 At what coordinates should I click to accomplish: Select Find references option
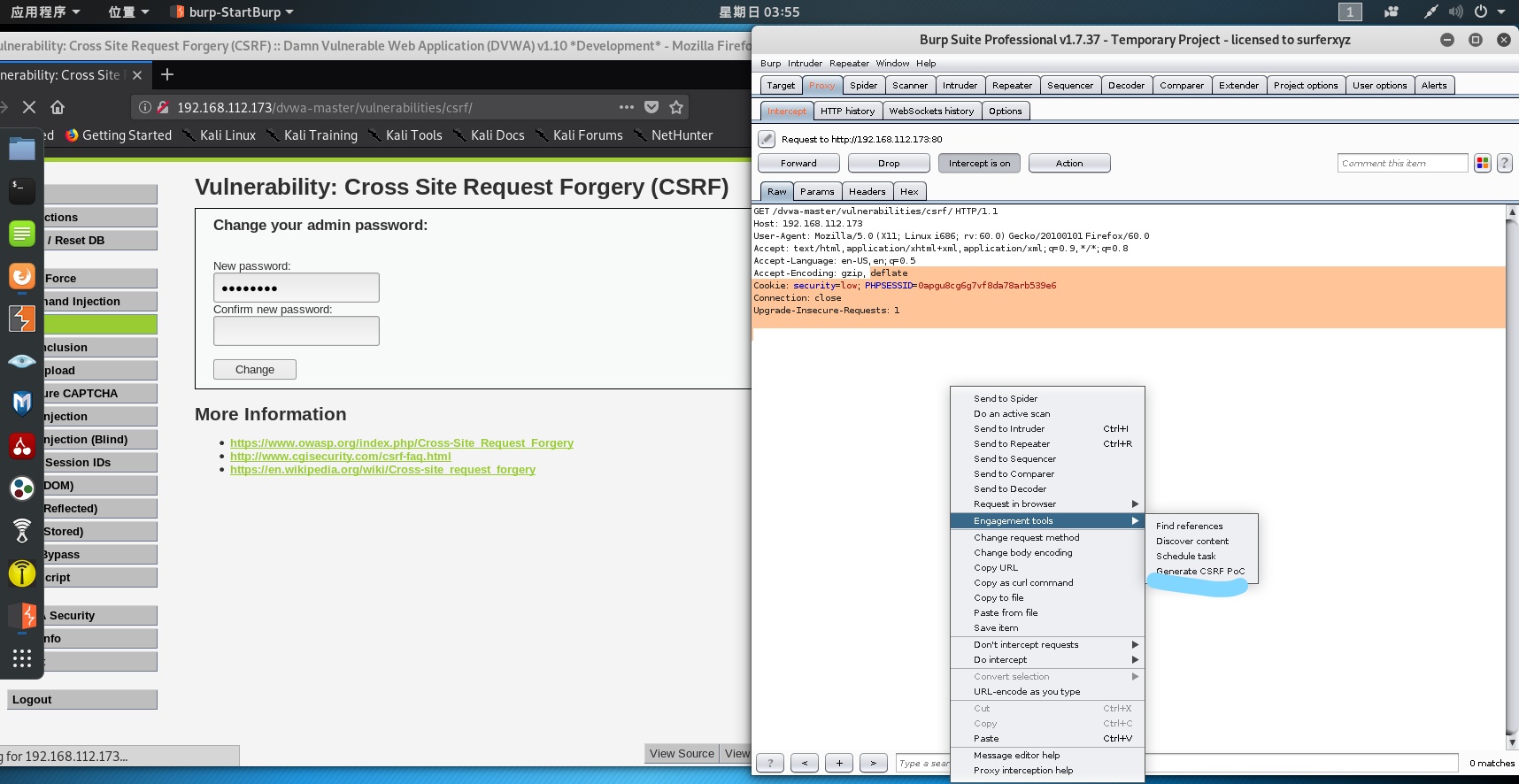pos(1201,527)
